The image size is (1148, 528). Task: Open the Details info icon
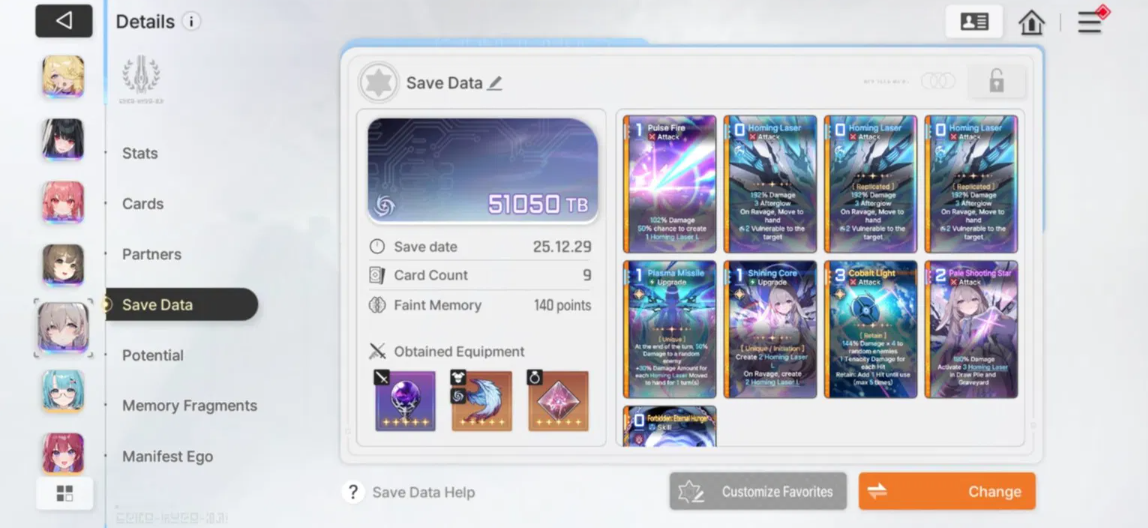tap(191, 21)
